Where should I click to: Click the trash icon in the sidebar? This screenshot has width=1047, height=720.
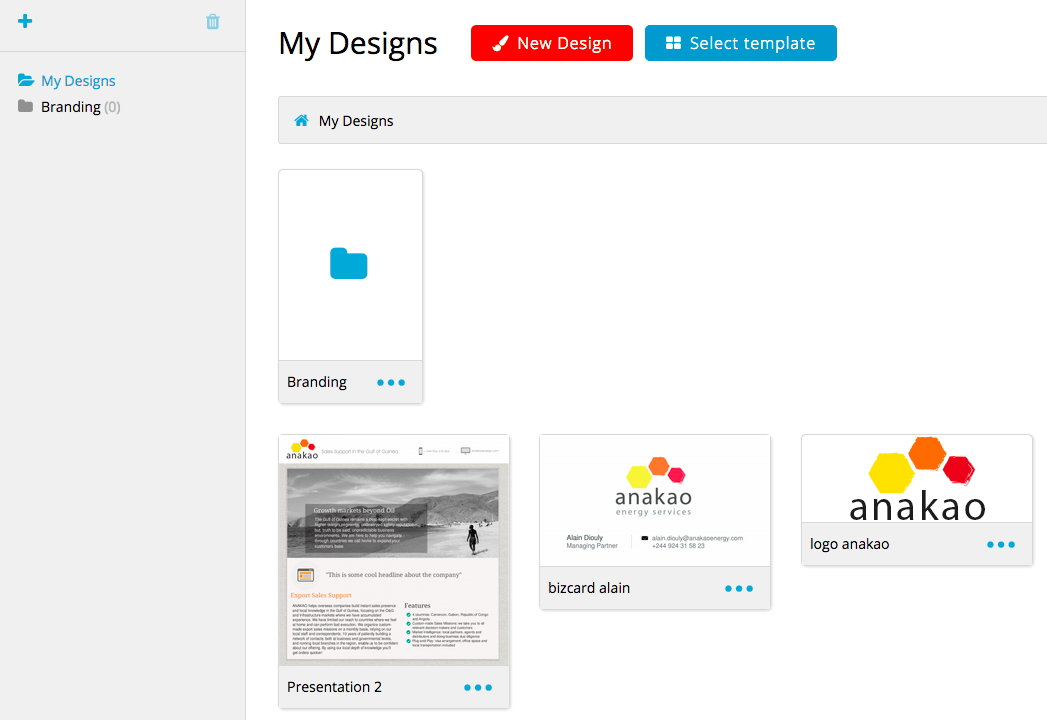212,20
